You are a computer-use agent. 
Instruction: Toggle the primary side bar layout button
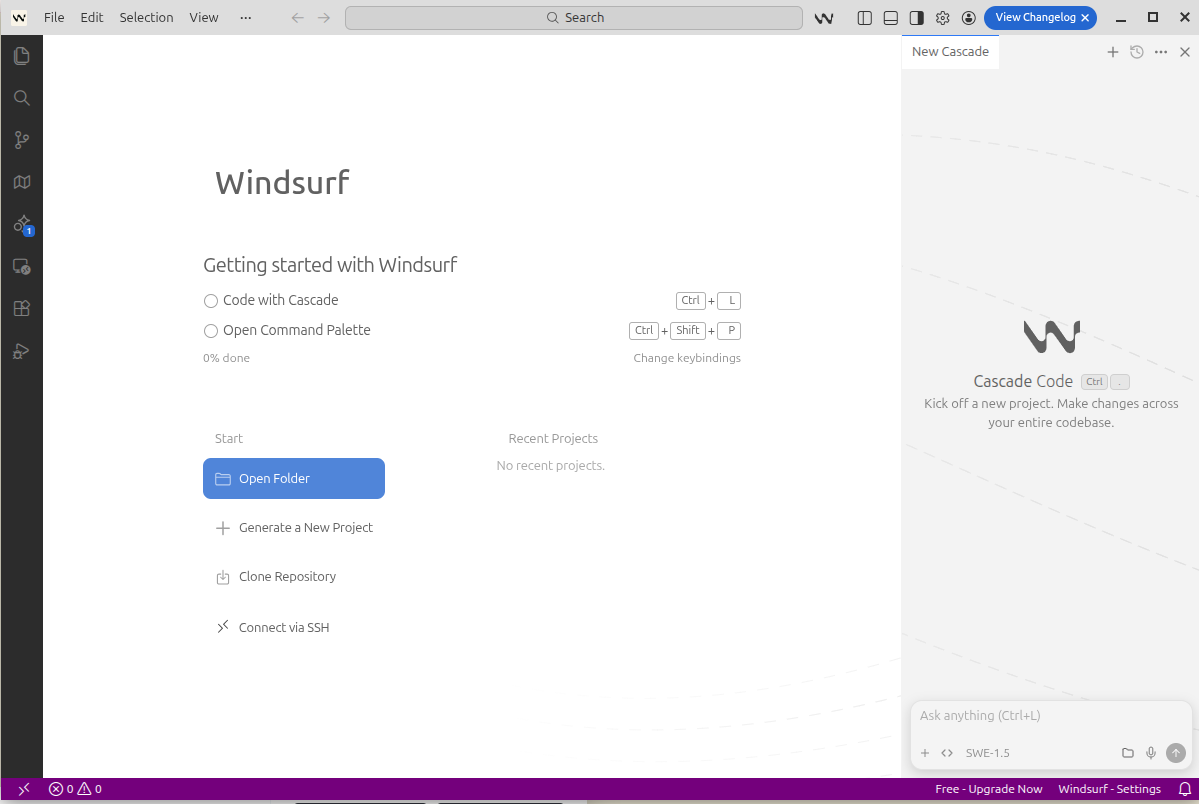(865, 18)
